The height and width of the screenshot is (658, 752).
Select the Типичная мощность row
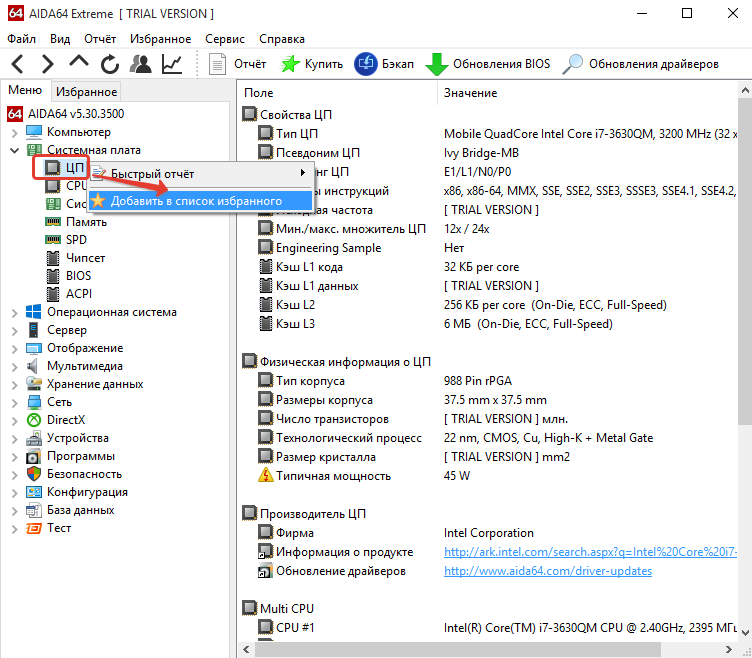(x=488, y=476)
